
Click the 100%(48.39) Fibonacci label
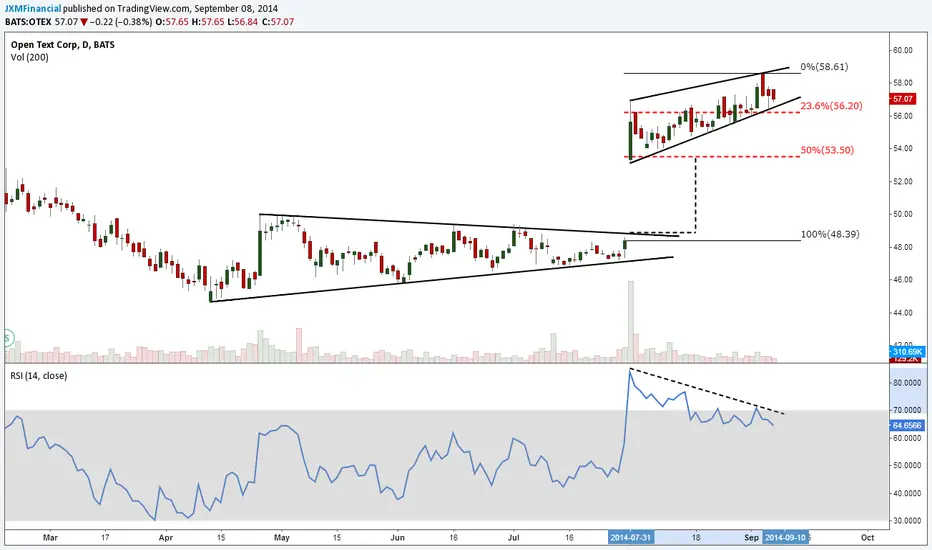[x=830, y=234]
